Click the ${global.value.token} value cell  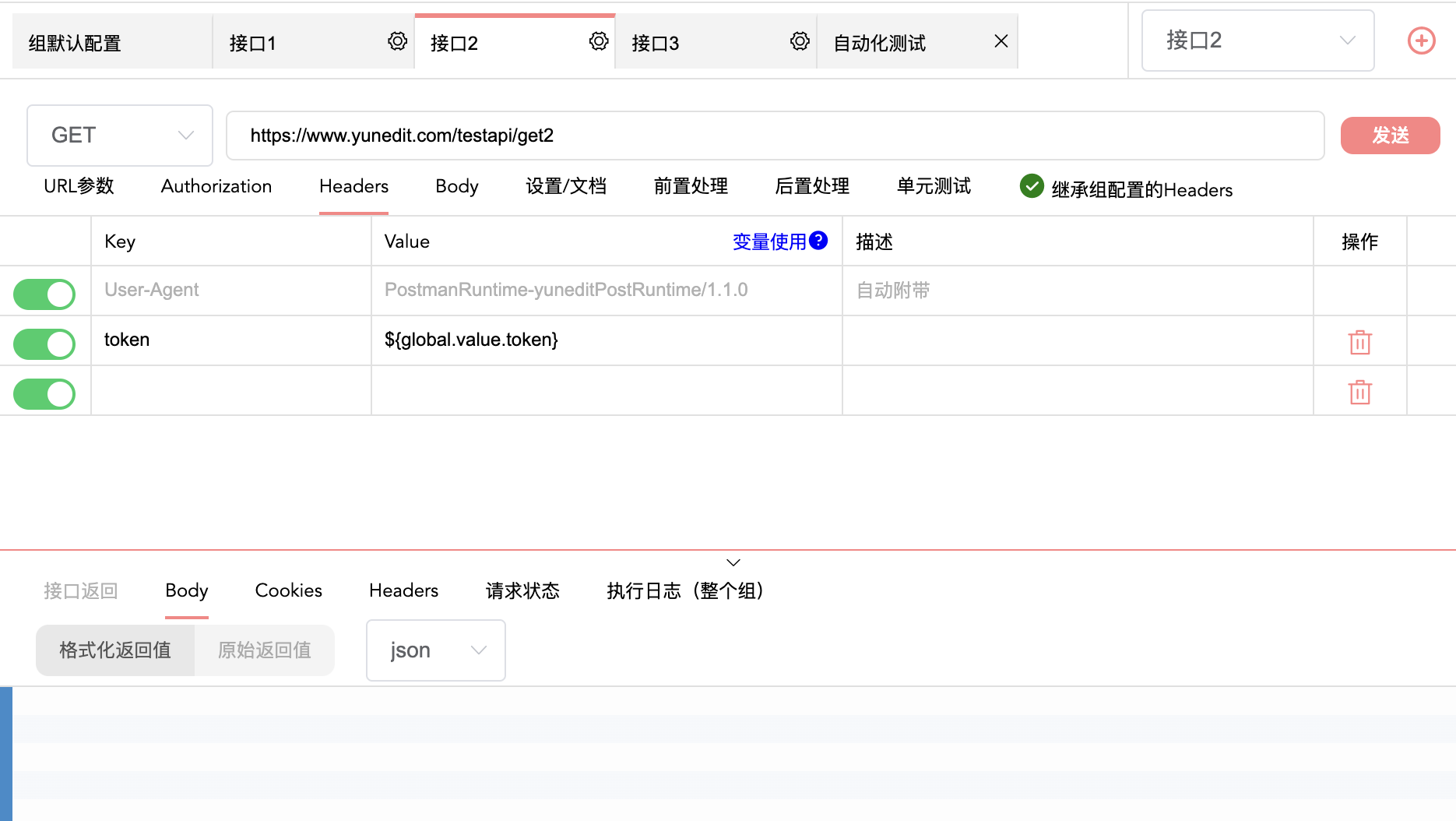tap(607, 340)
